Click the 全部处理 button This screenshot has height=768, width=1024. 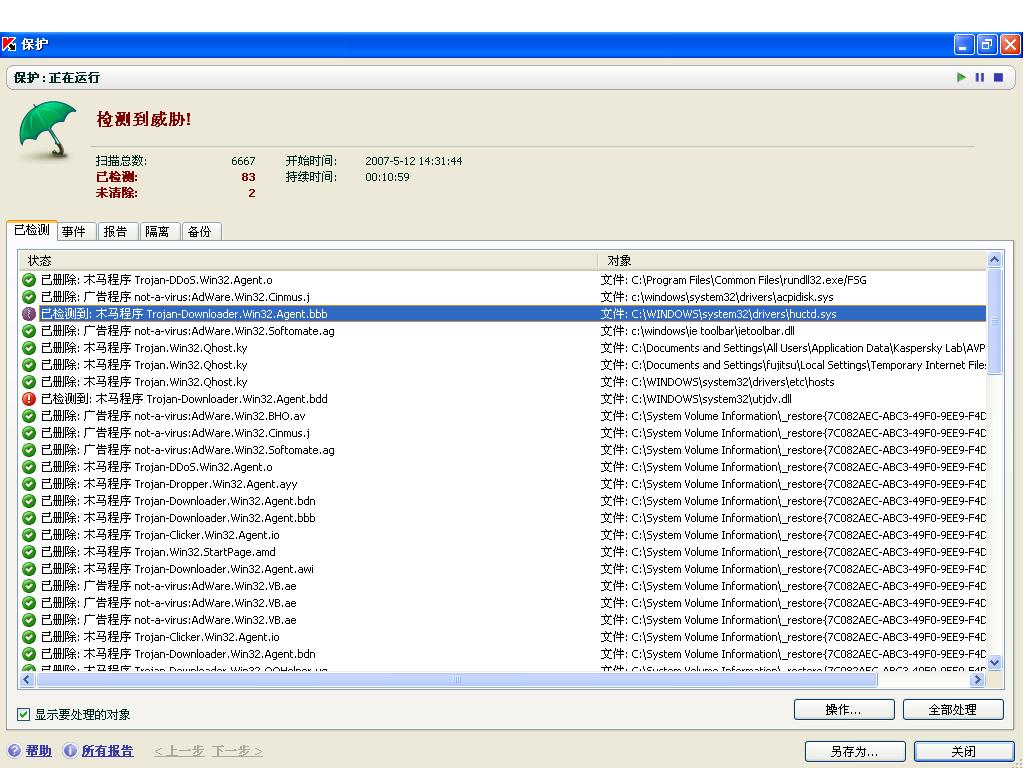(953, 709)
